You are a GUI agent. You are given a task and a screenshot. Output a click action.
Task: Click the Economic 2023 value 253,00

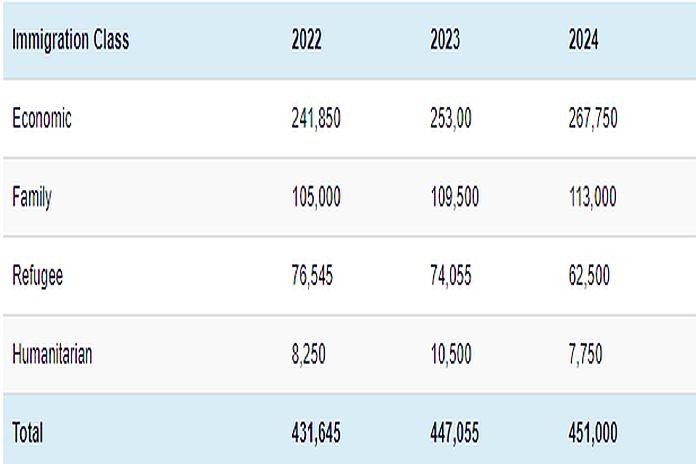point(450,118)
